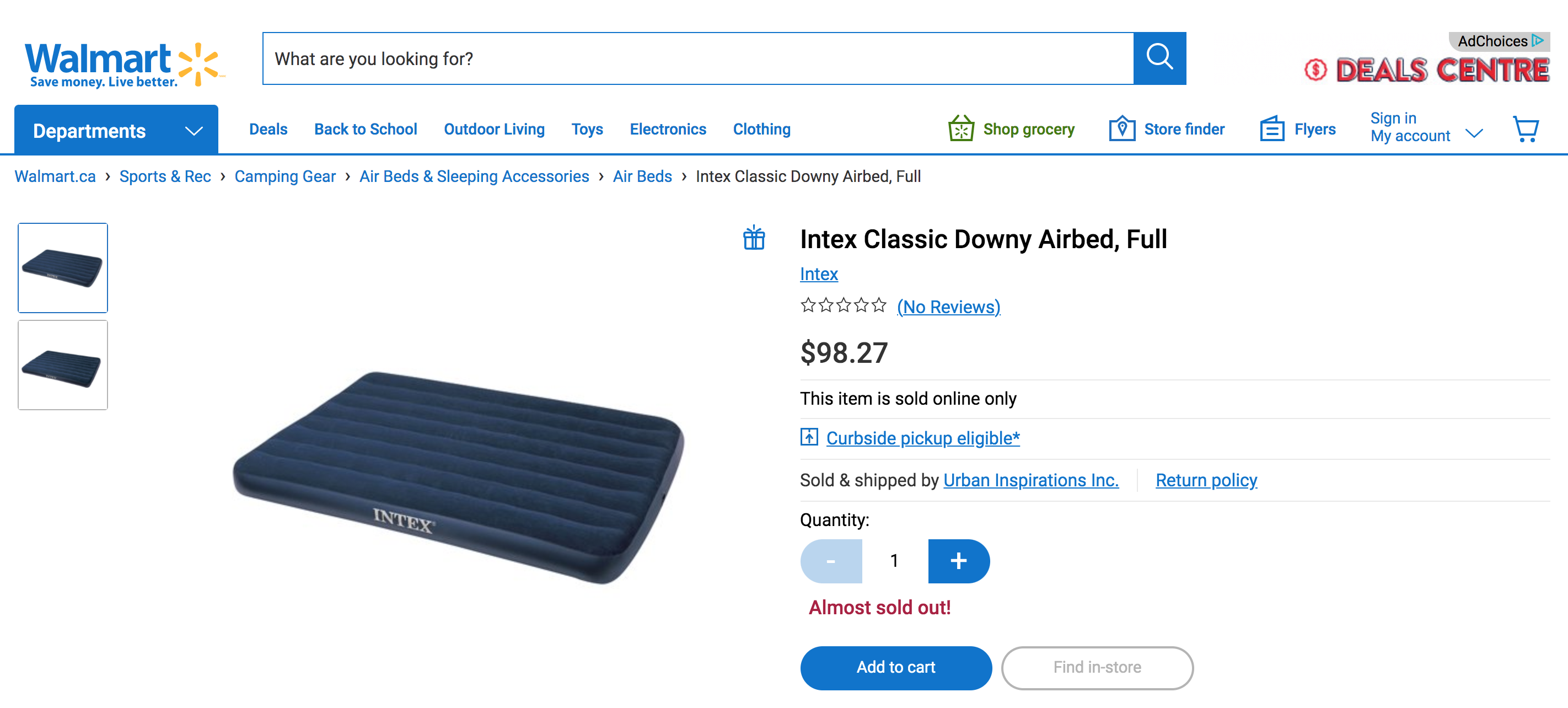
Task: Expand the Departments dropdown
Action: pyautogui.click(x=116, y=130)
